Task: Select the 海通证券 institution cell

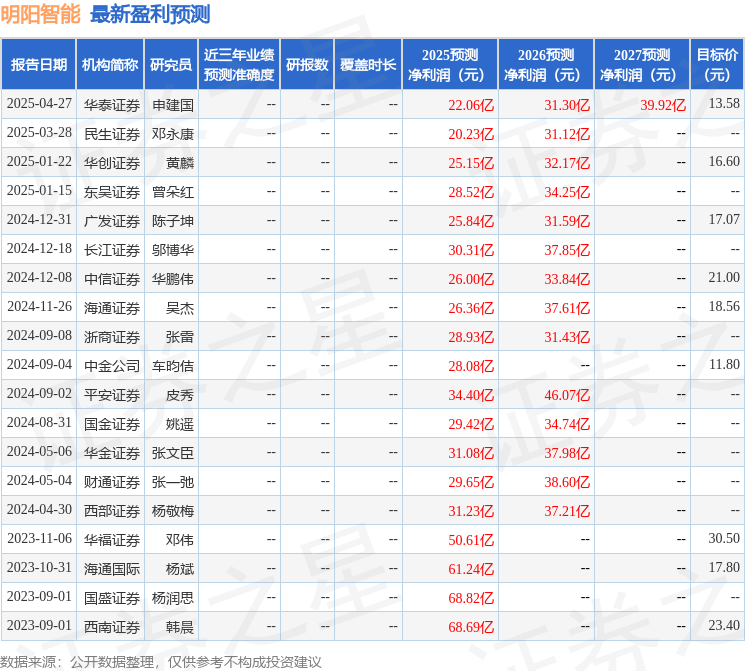Action: [112, 308]
